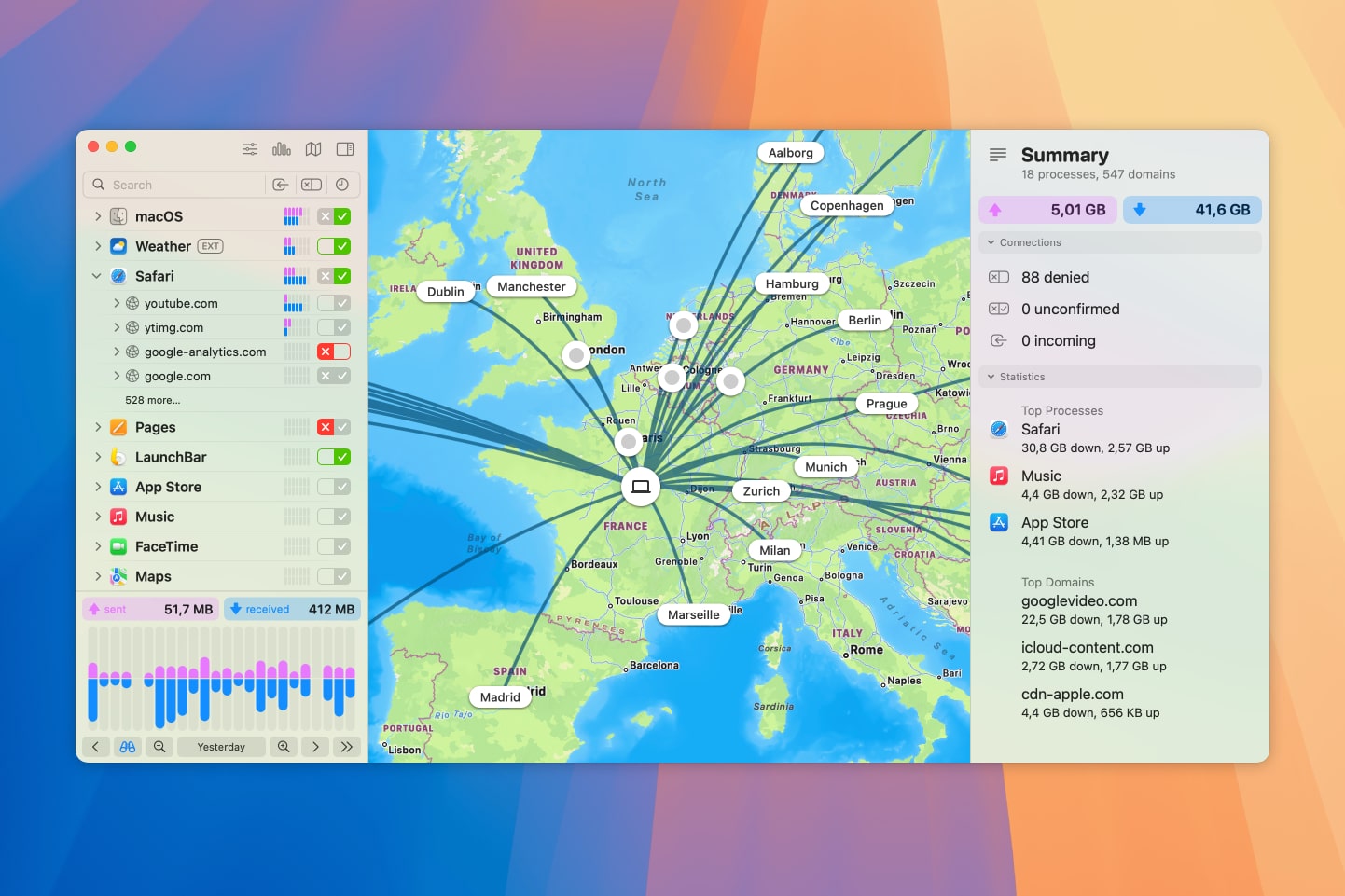
Task: Collapse the Connections section
Action: (x=991, y=242)
